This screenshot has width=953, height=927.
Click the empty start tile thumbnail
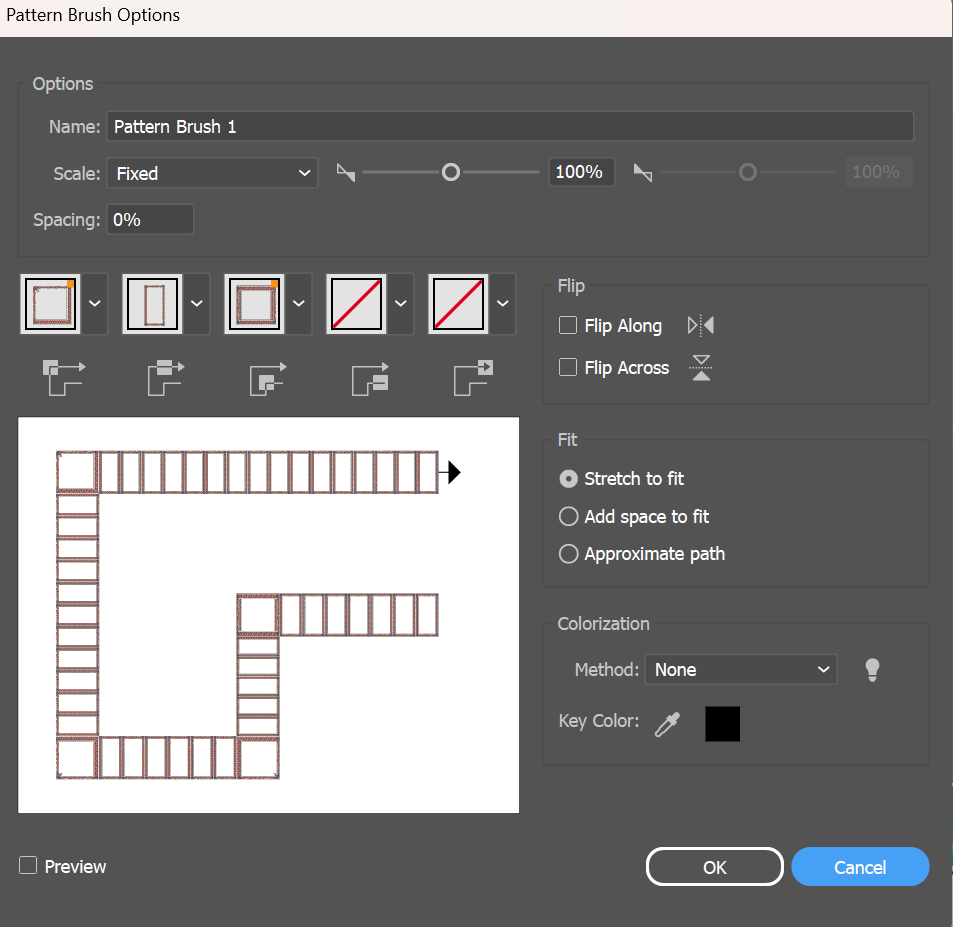click(x=357, y=303)
